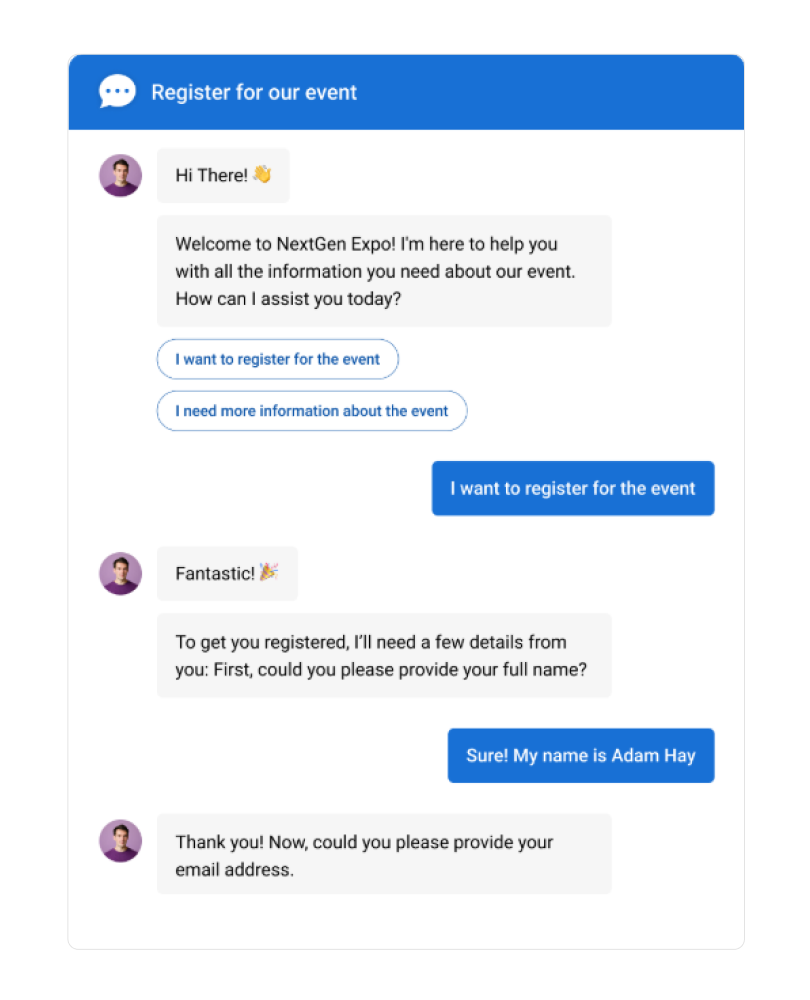This screenshot has width=810, height=1000.
Task: Click the "Fantastic!" text
Action: [x=215, y=574]
